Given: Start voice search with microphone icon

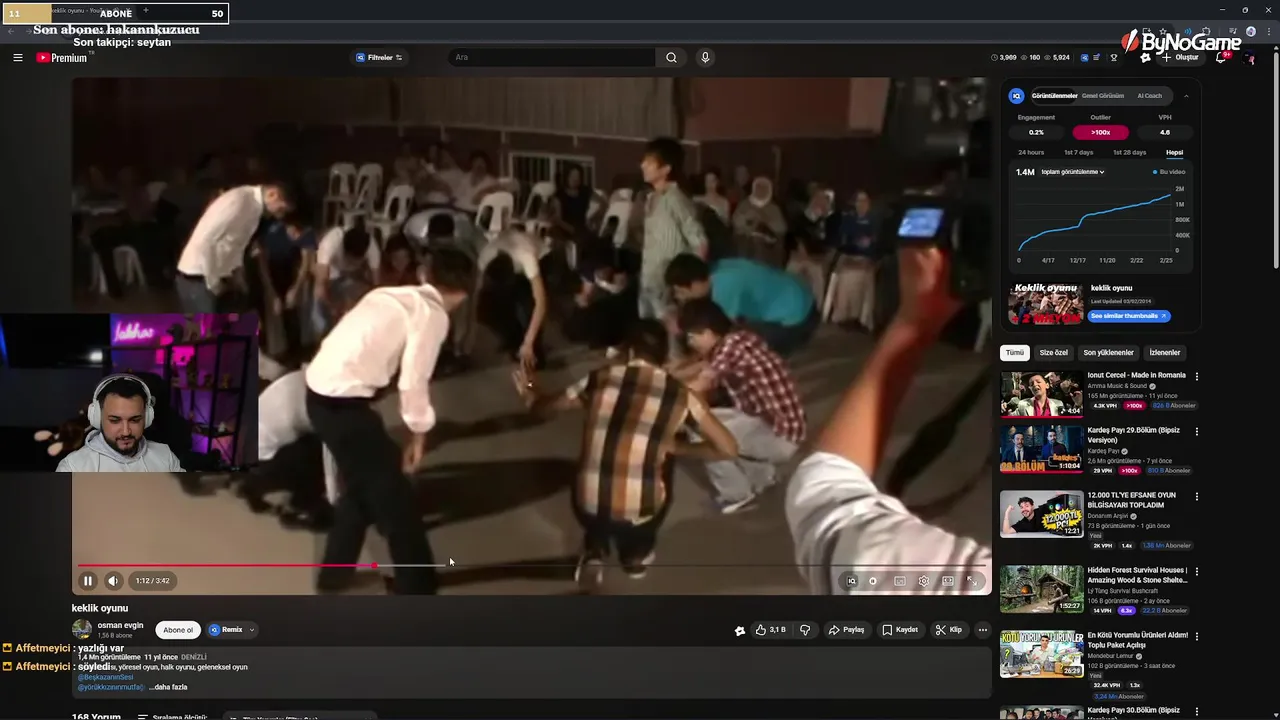Looking at the screenshot, I should tap(705, 57).
